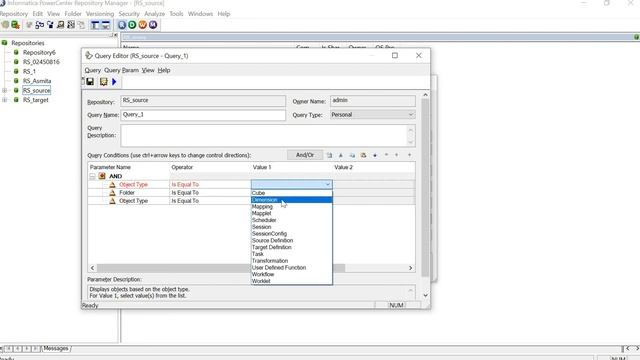Open the Versioning menu in main window
This screenshot has height=360, width=640.
point(100,13)
